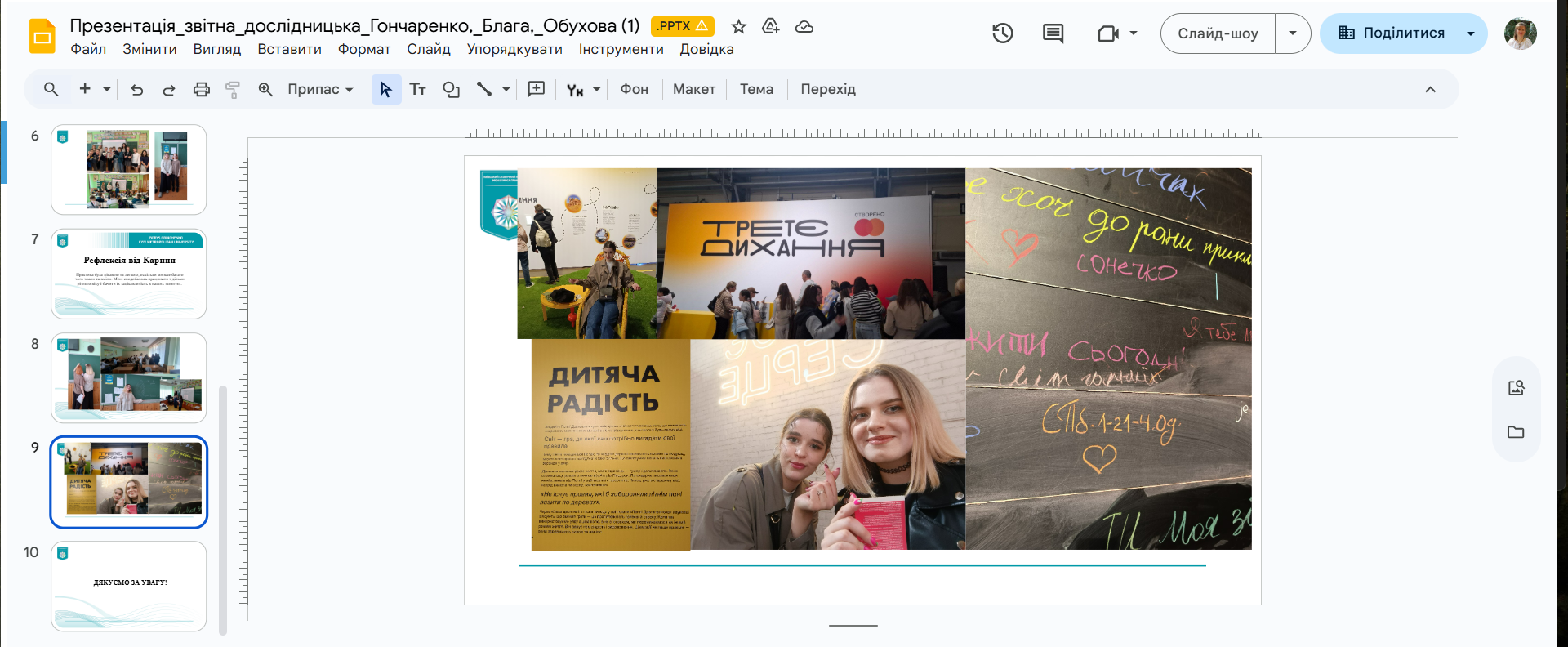The width and height of the screenshot is (1568, 647).
Task: Click the Перехід transition button
Action: point(827,89)
